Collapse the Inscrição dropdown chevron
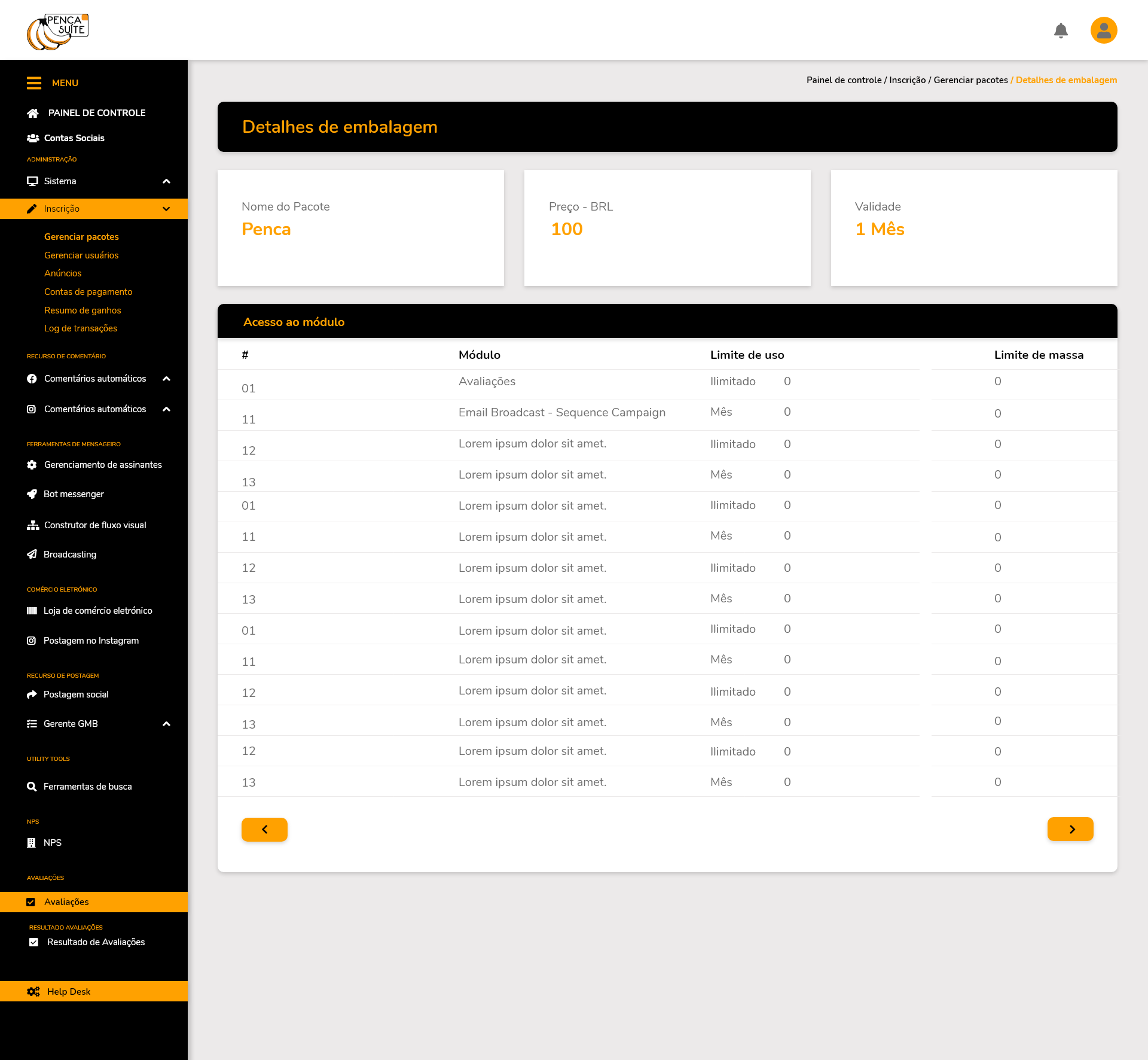The height and width of the screenshot is (1060, 1148). [167, 209]
